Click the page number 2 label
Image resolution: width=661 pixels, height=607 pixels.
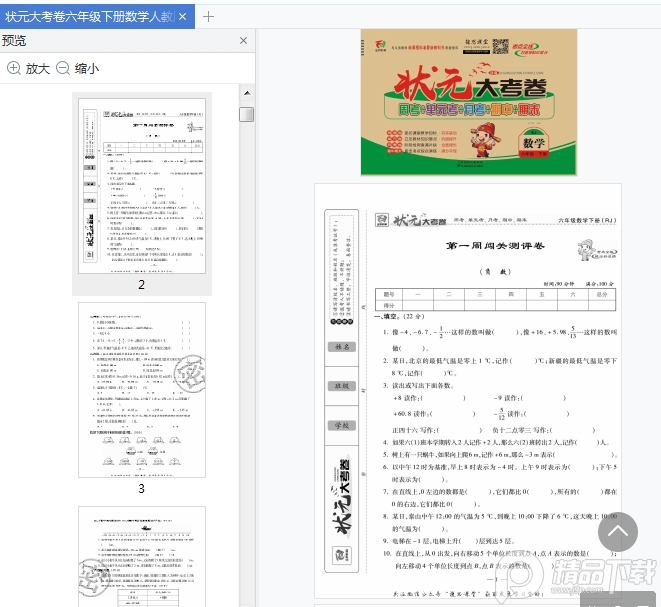point(142,285)
